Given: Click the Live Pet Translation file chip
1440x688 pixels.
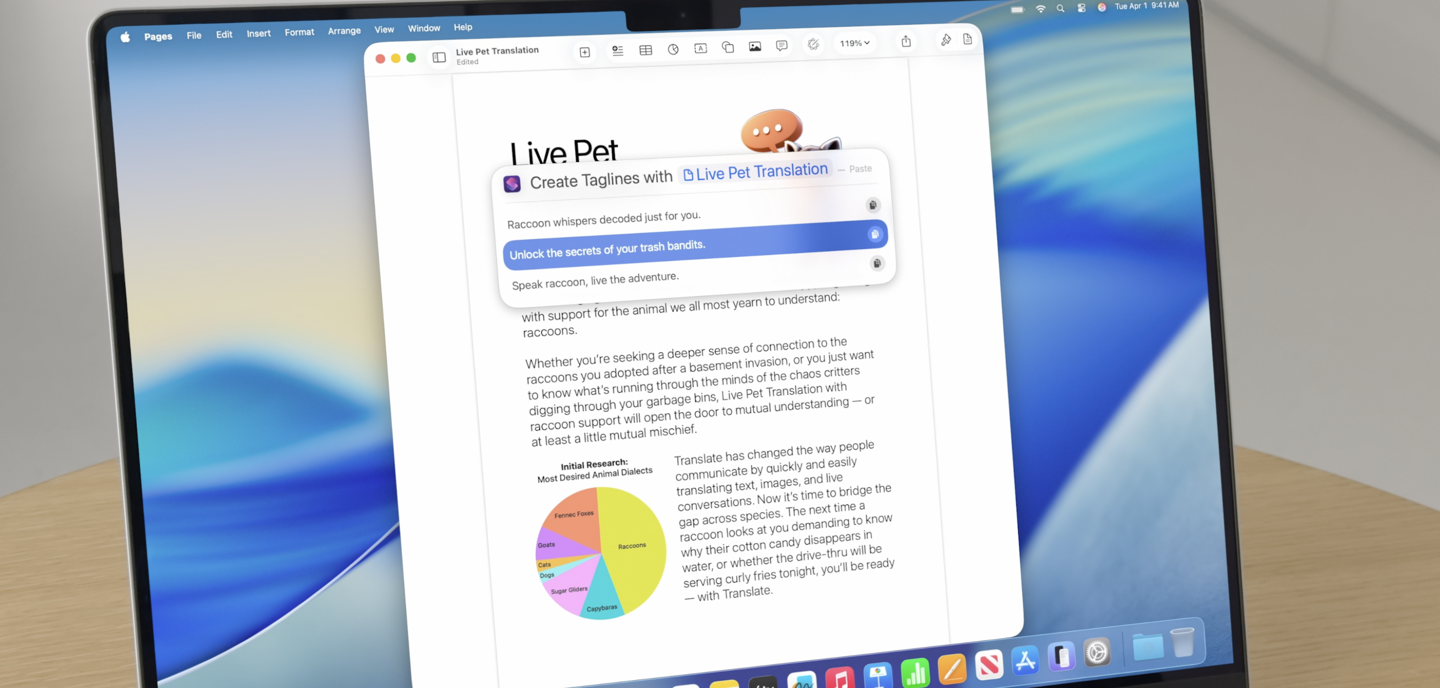Looking at the screenshot, I should 756,171.
